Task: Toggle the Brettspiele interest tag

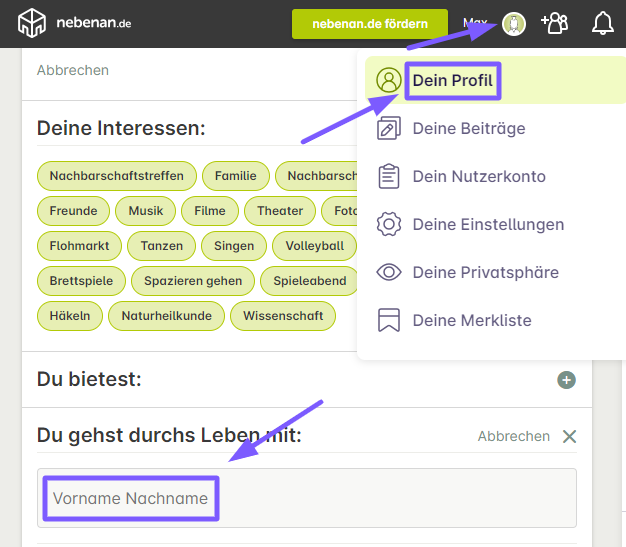Action: (81, 281)
